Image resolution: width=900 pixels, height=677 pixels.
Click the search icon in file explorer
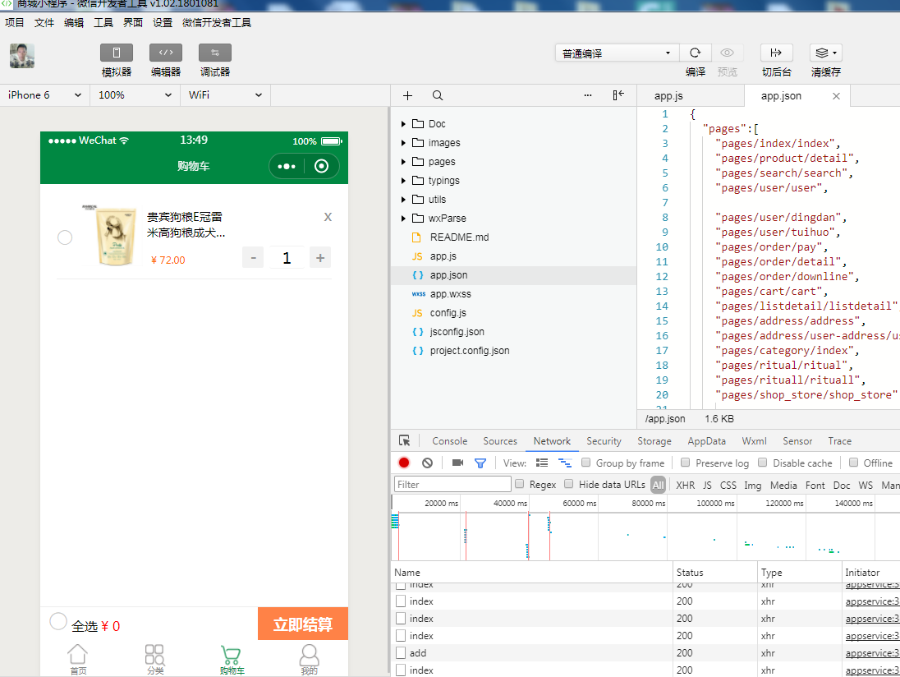[438, 96]
